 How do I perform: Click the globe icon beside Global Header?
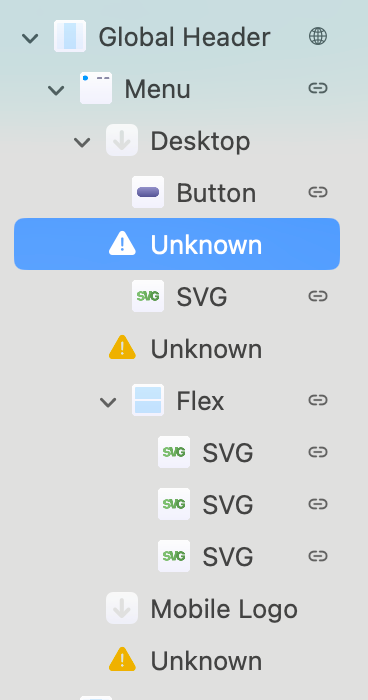318,36
